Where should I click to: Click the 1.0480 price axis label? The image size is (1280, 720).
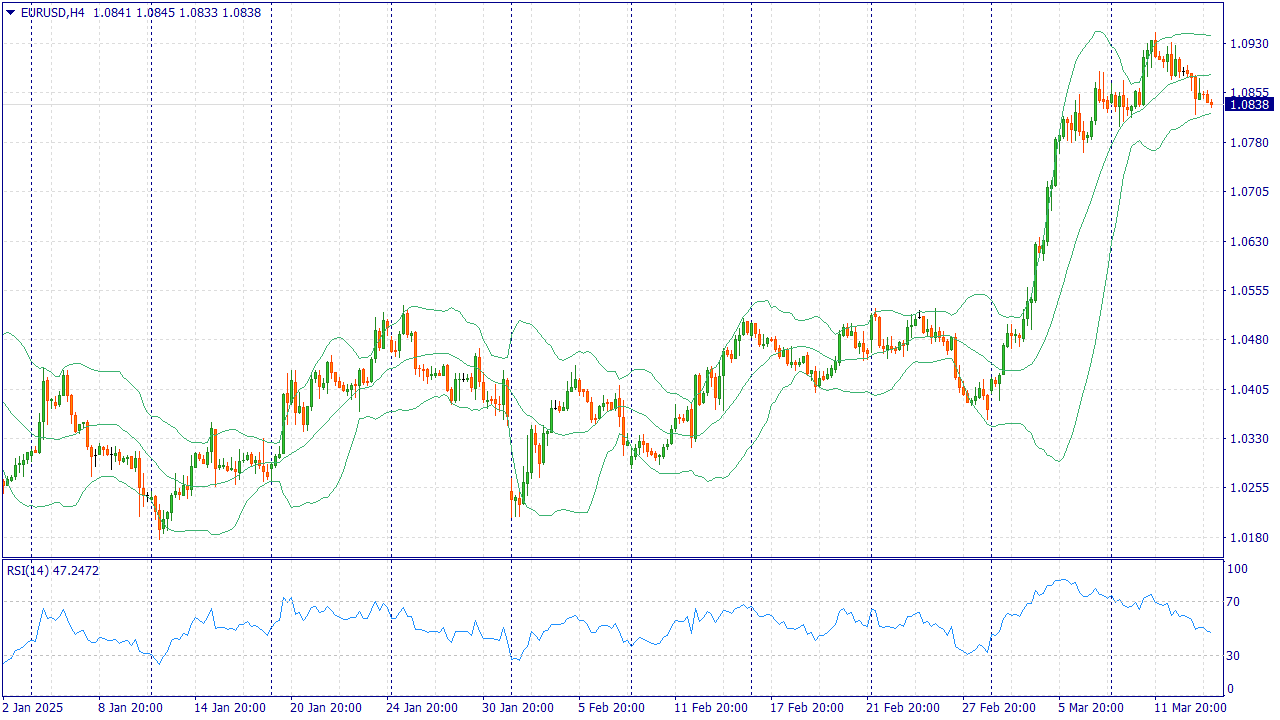tap(1249, 340)
